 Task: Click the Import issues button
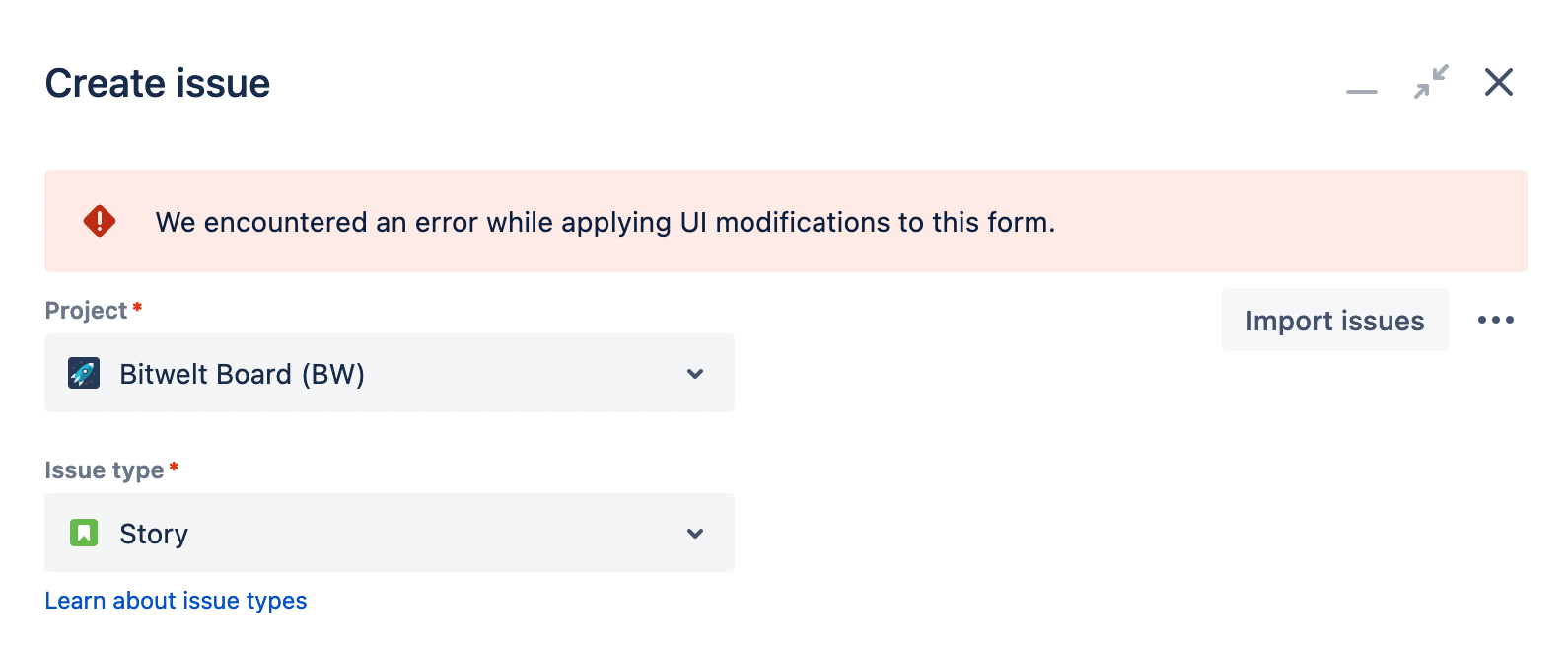click(x=1334, y=320)
